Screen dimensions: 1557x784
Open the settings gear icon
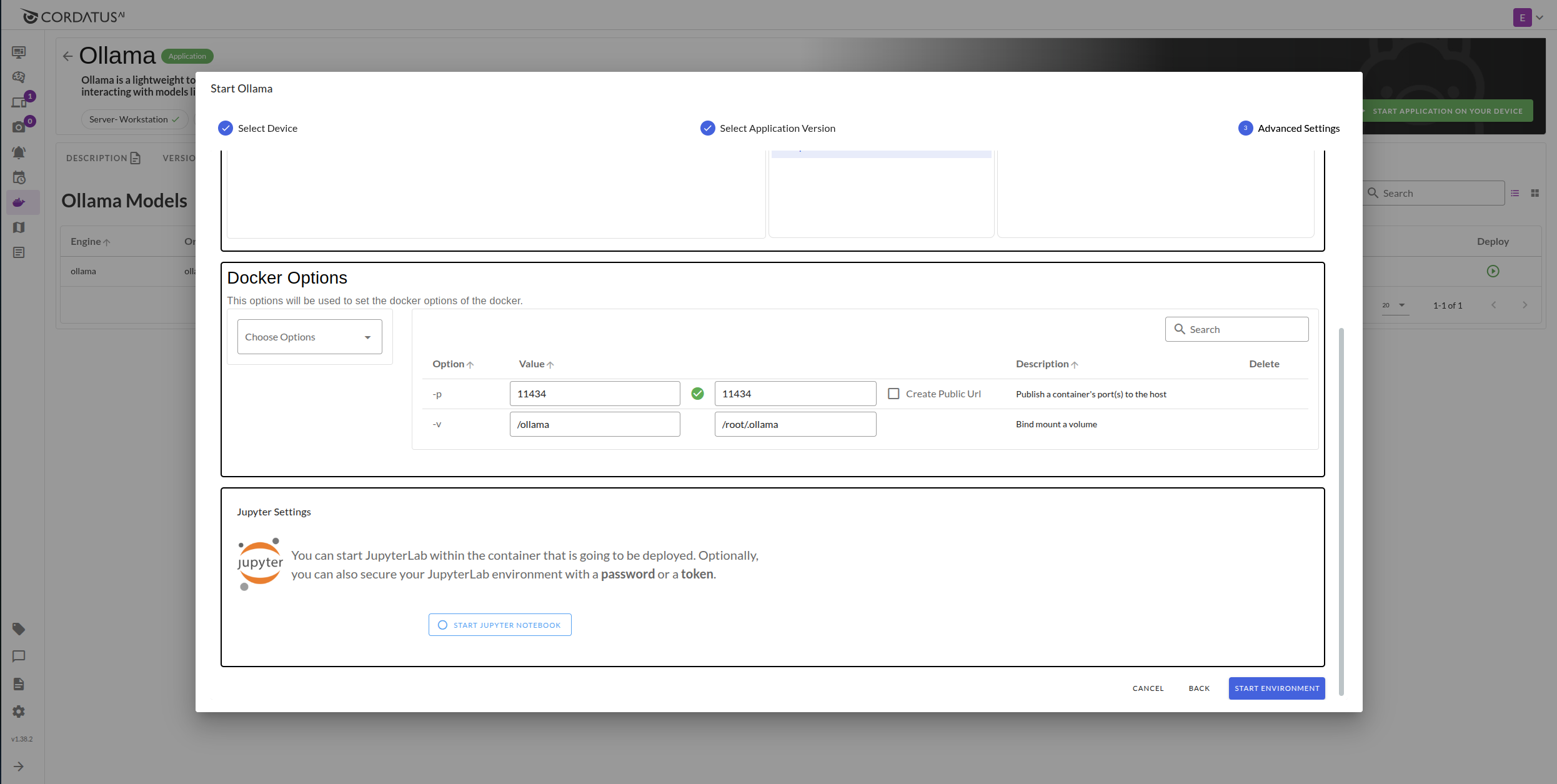tap(19, 712)
